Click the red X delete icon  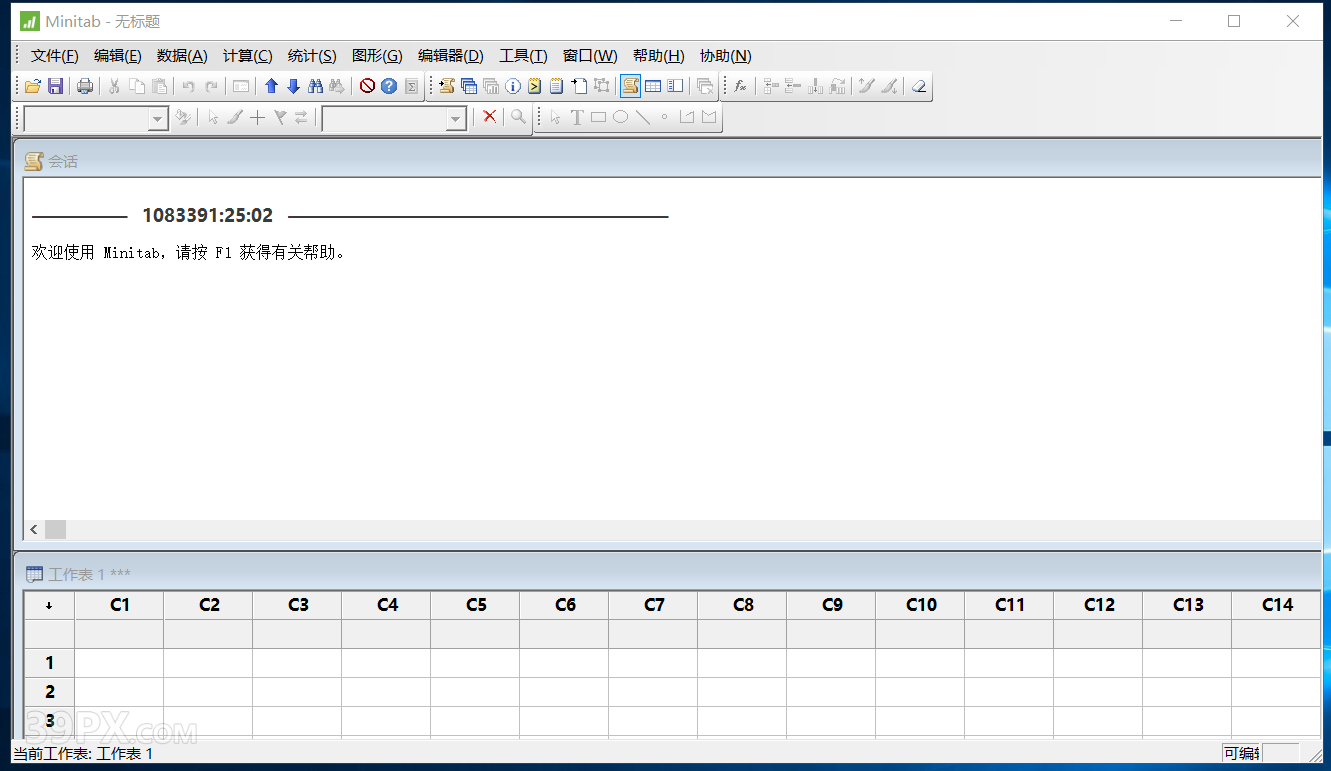pyautogui.click(x=489, y=117)
